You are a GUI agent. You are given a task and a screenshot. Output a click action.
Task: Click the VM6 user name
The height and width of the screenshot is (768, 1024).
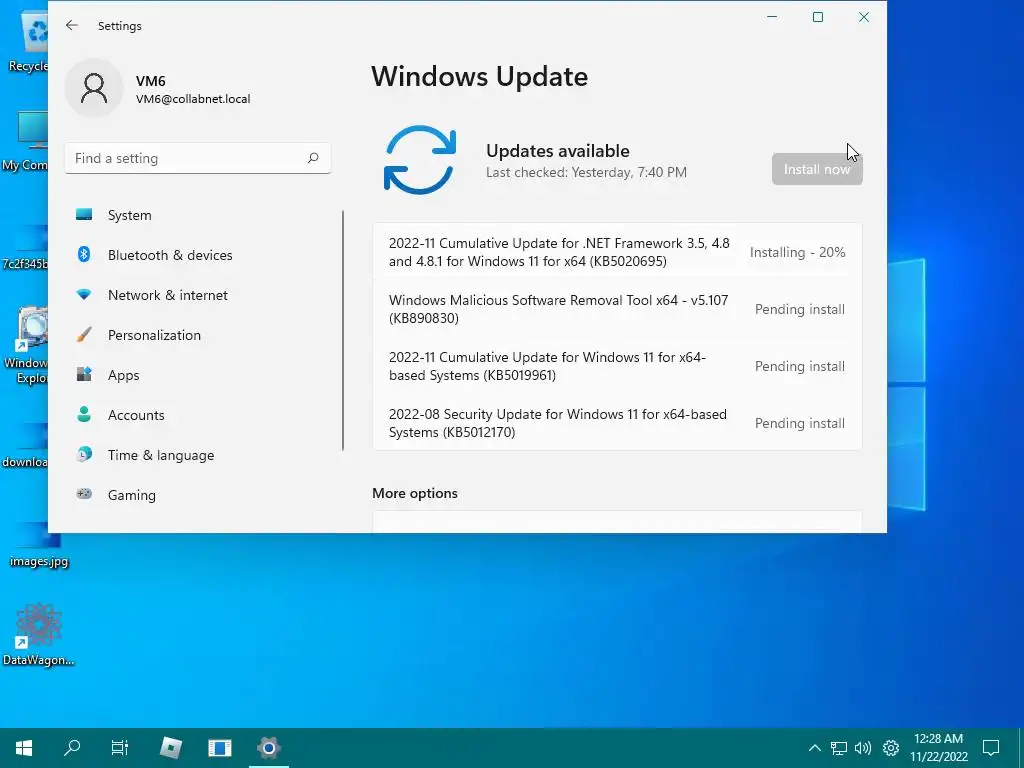click(151, 81)
